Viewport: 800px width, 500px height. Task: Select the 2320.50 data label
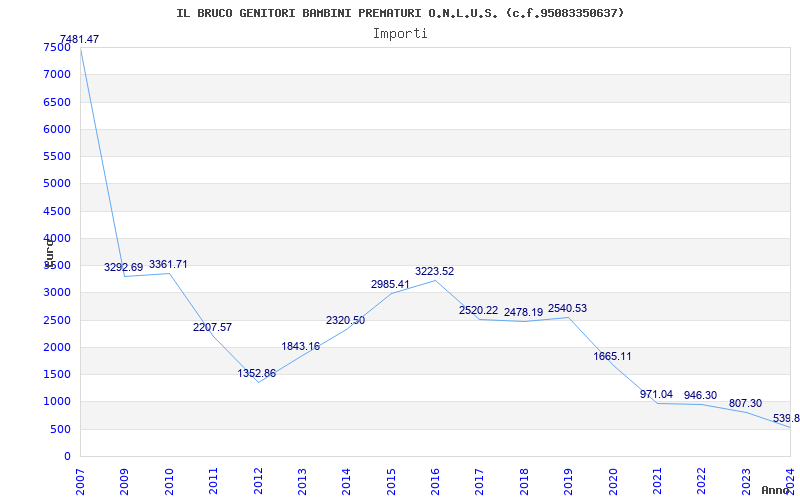point(345,320)
